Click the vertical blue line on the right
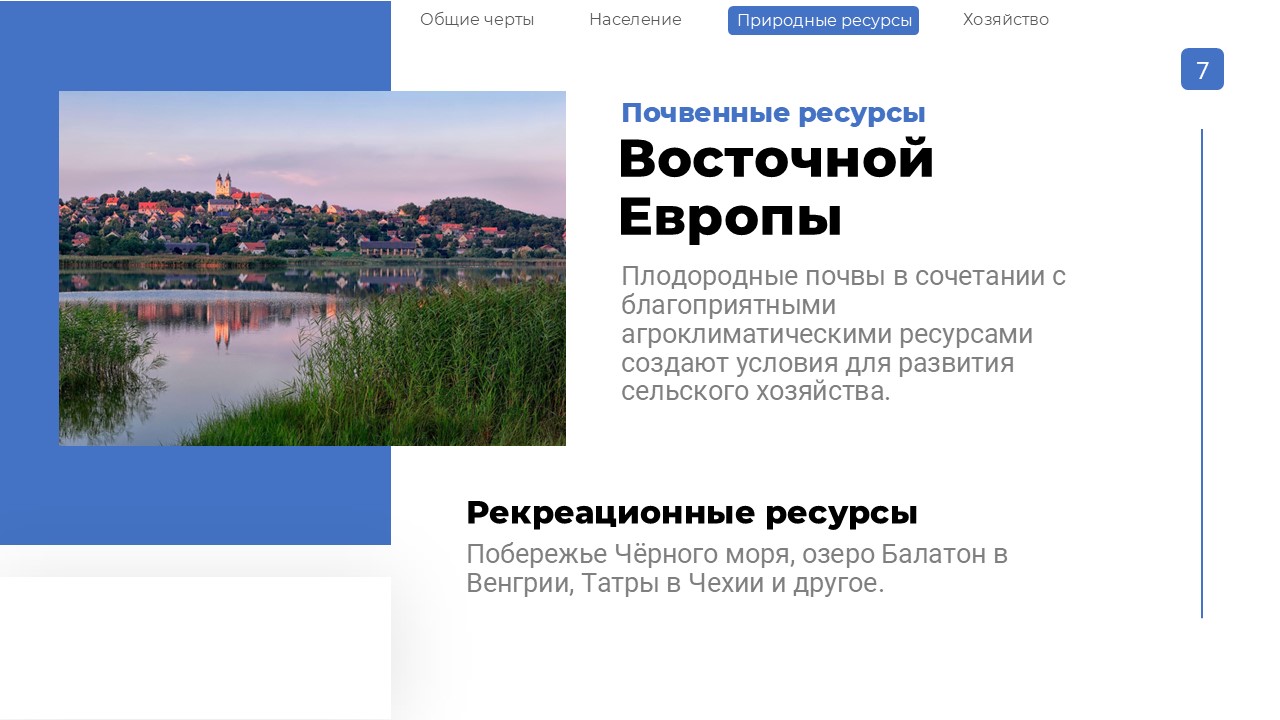The width and height of the screenshot is (1280, 720). coord(1201,373)
